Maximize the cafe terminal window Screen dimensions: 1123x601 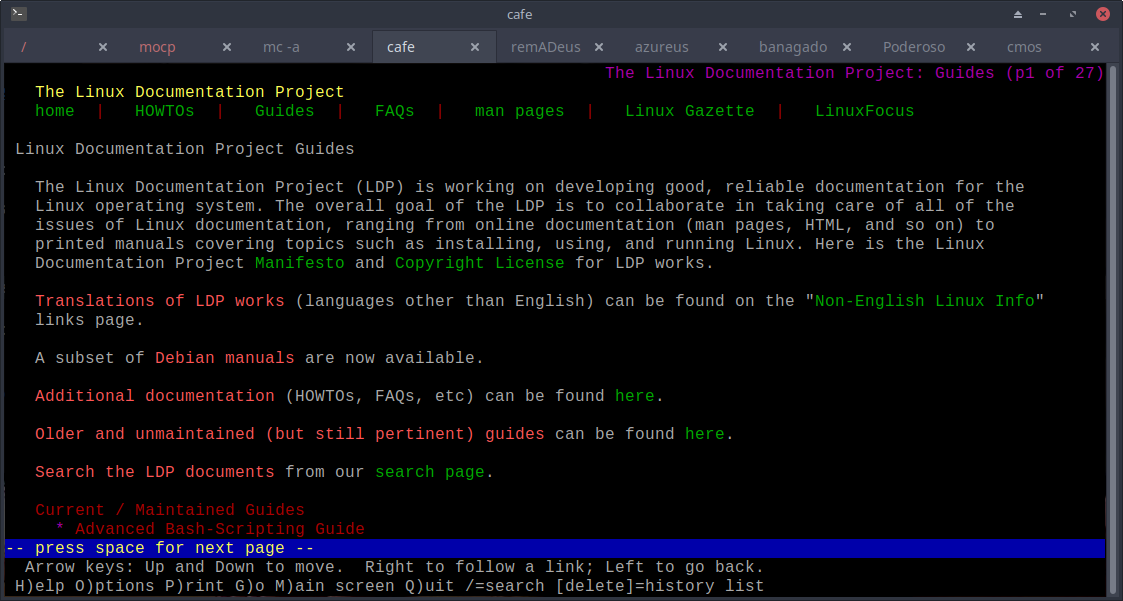[x=1073, y=14]
